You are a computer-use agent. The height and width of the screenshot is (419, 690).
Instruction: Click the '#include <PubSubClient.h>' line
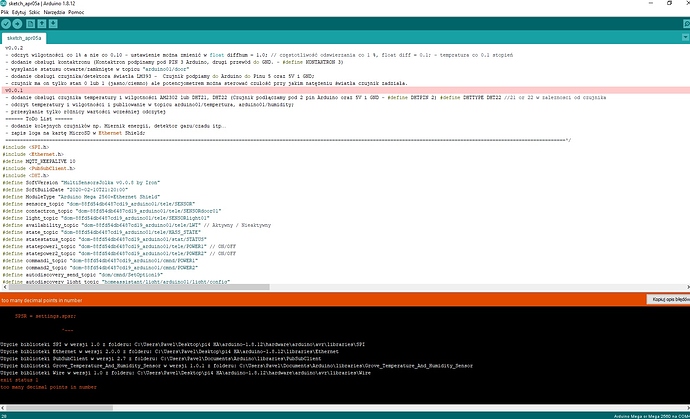(39, 168)
